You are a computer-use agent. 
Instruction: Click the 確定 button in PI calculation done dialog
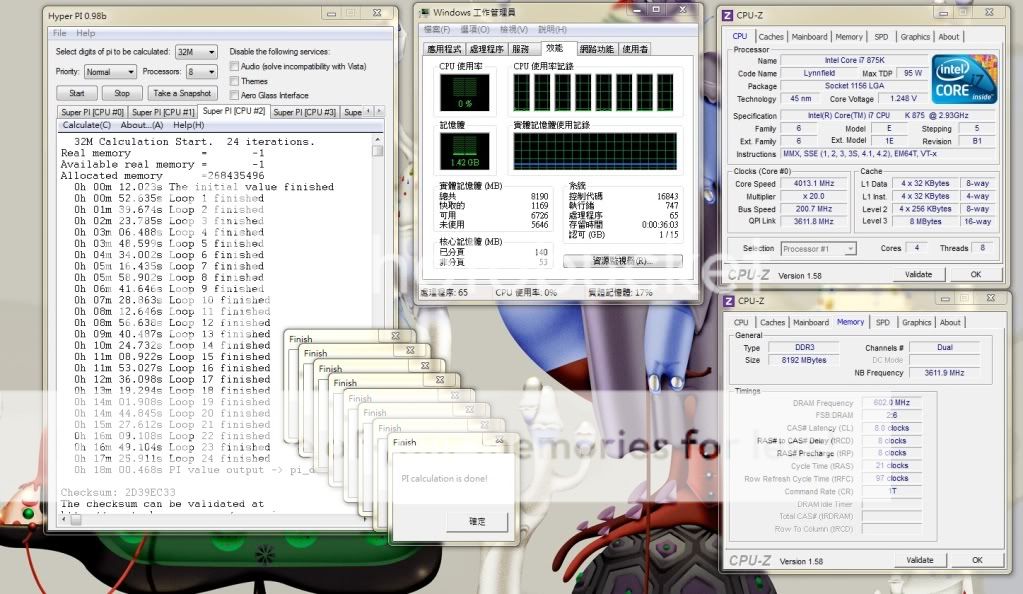477,522
